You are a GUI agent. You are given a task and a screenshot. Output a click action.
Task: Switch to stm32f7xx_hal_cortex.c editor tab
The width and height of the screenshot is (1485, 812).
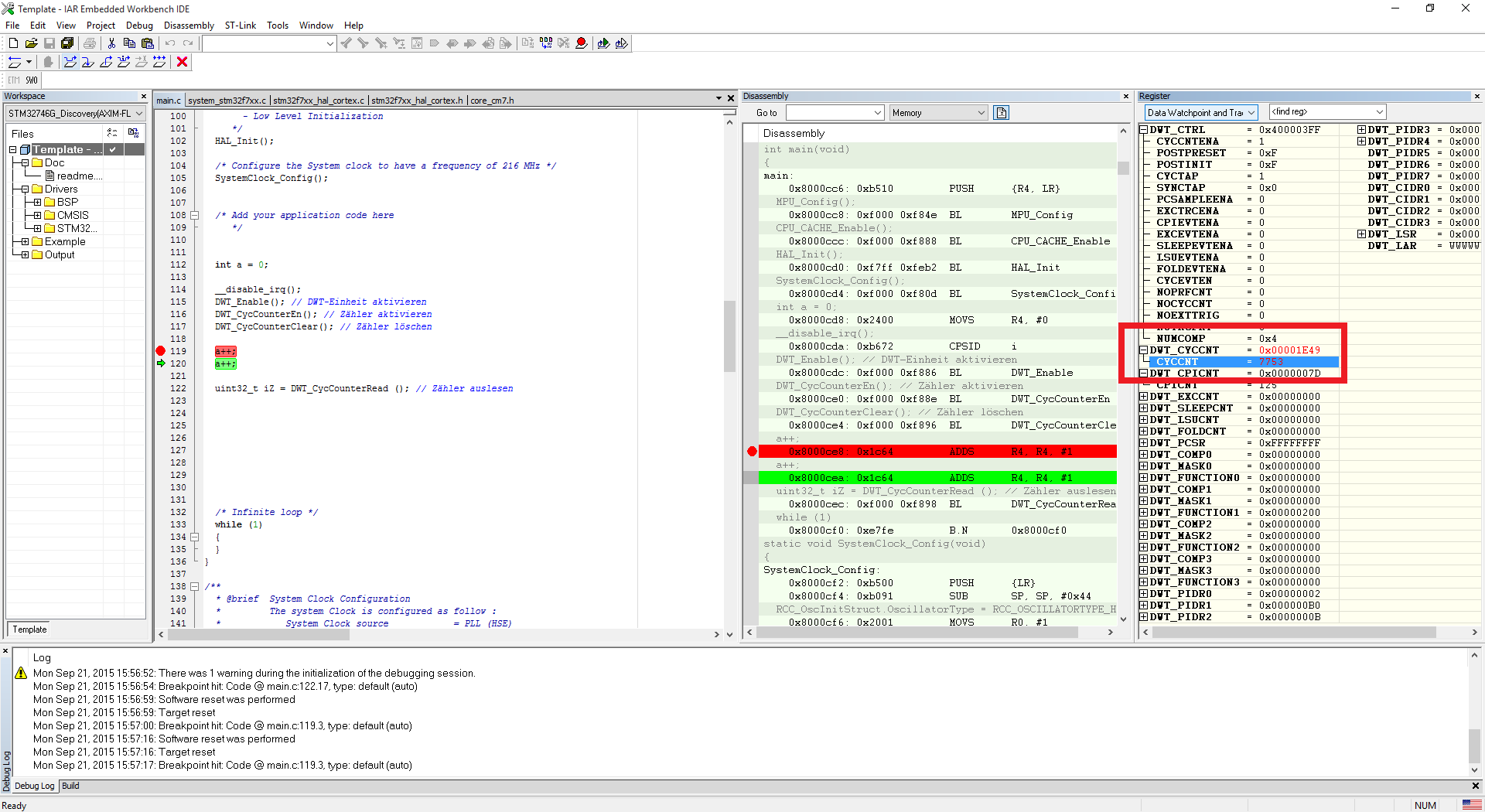click(x=319, y=101)
